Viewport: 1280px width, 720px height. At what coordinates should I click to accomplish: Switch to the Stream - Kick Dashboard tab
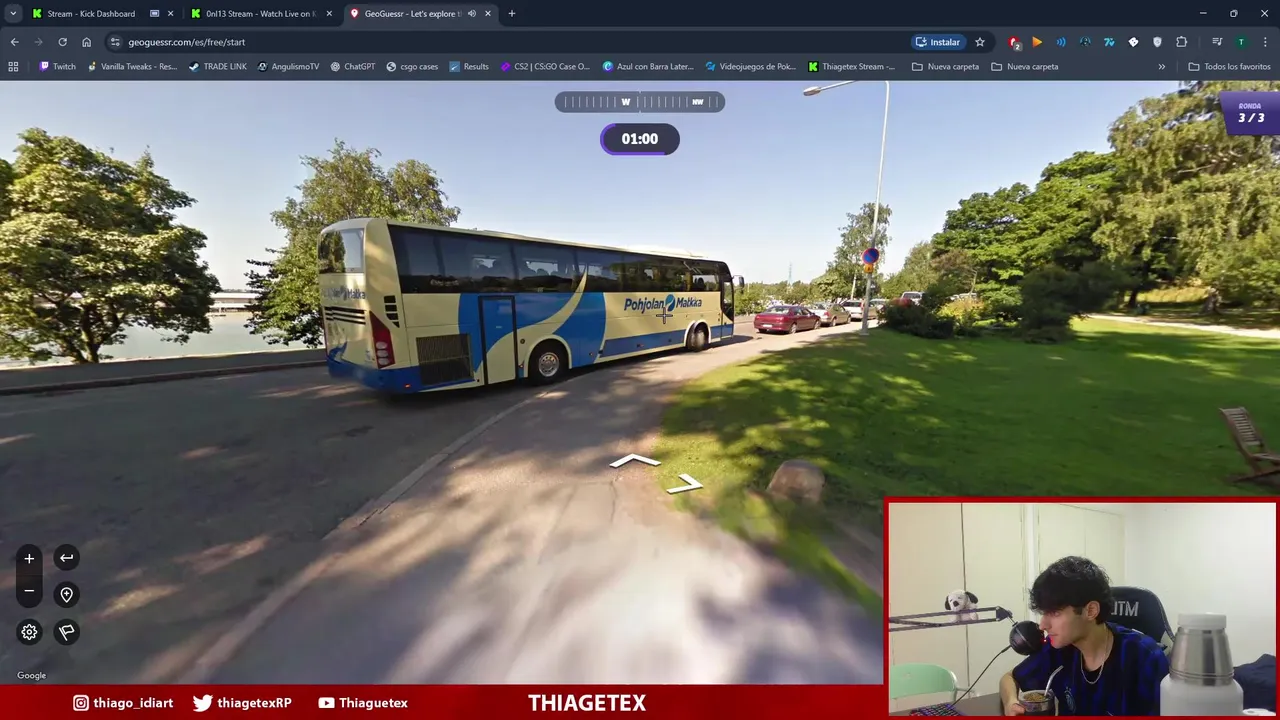pyautogui.click(x=91, y=14)
